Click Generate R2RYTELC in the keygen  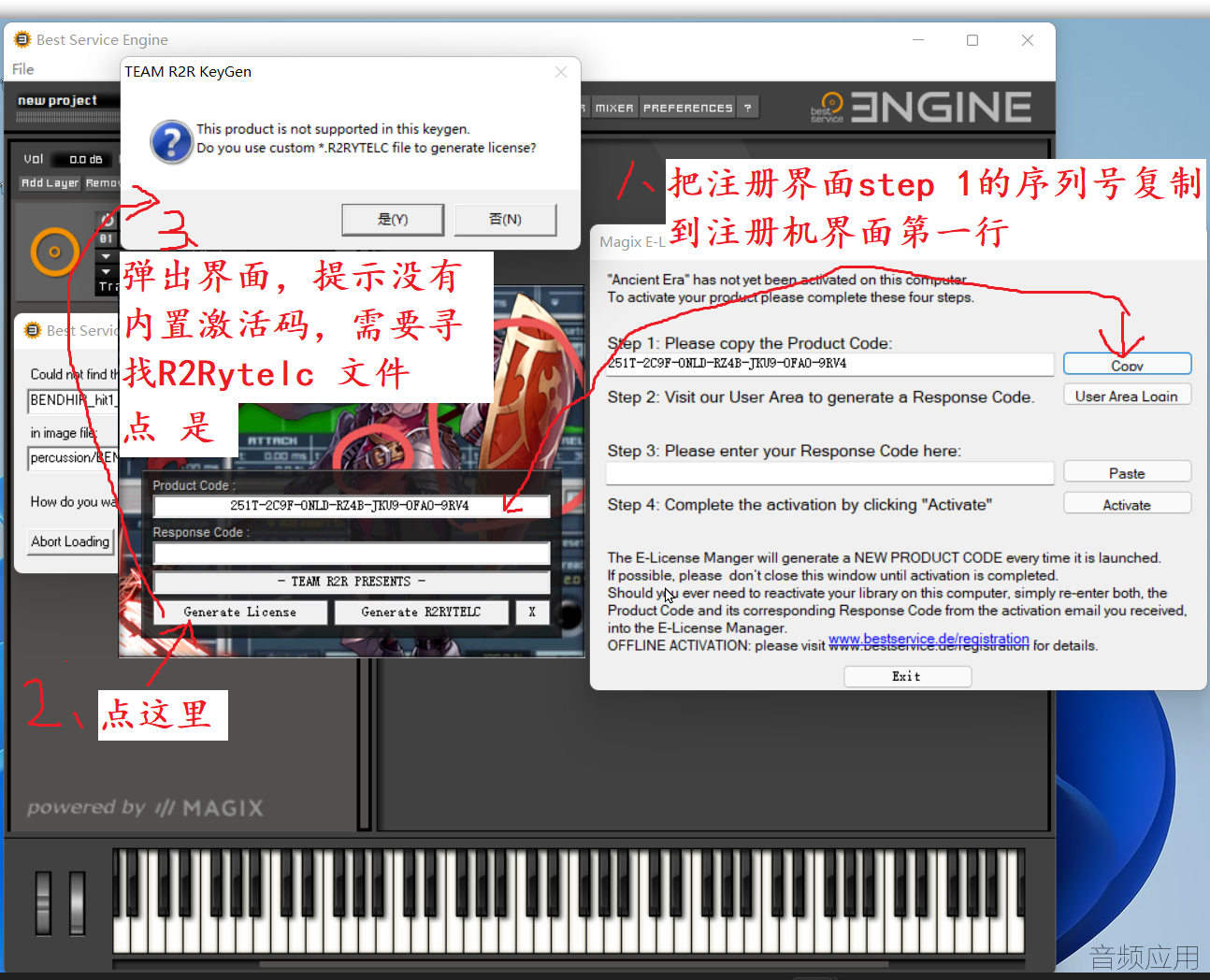pos(421,612)
